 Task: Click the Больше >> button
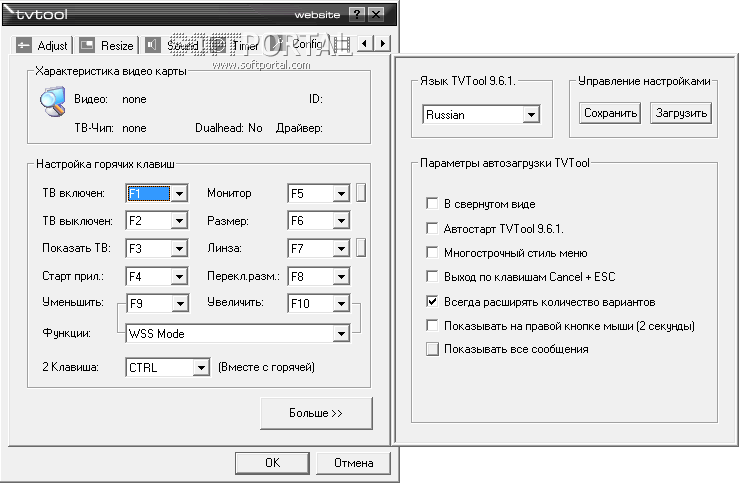click(316, 413)
